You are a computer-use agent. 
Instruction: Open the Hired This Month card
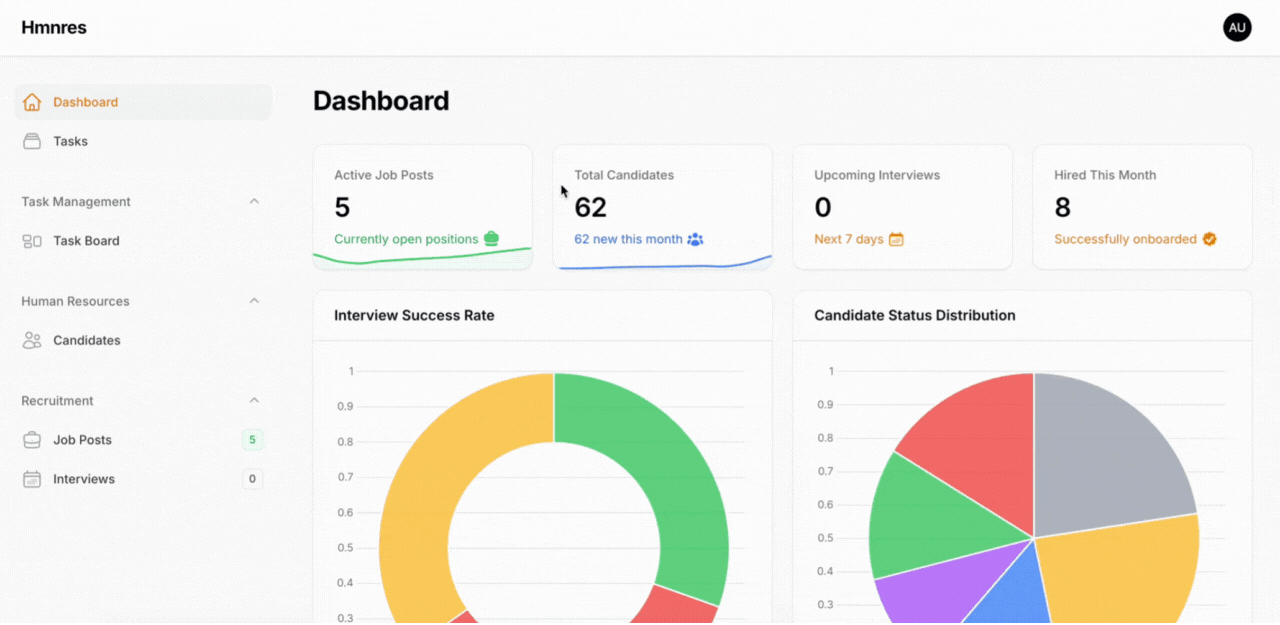tap(1142, 207)
